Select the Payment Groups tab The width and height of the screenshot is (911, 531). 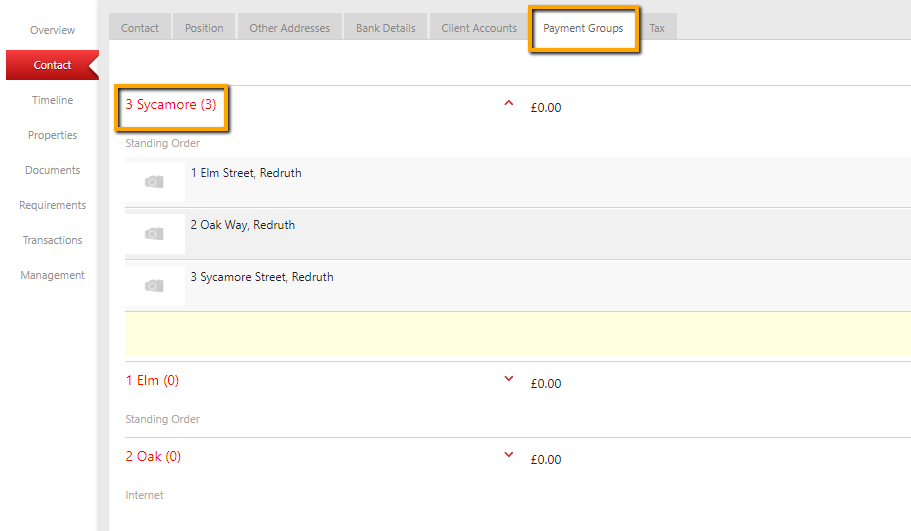tap(583, 28)
